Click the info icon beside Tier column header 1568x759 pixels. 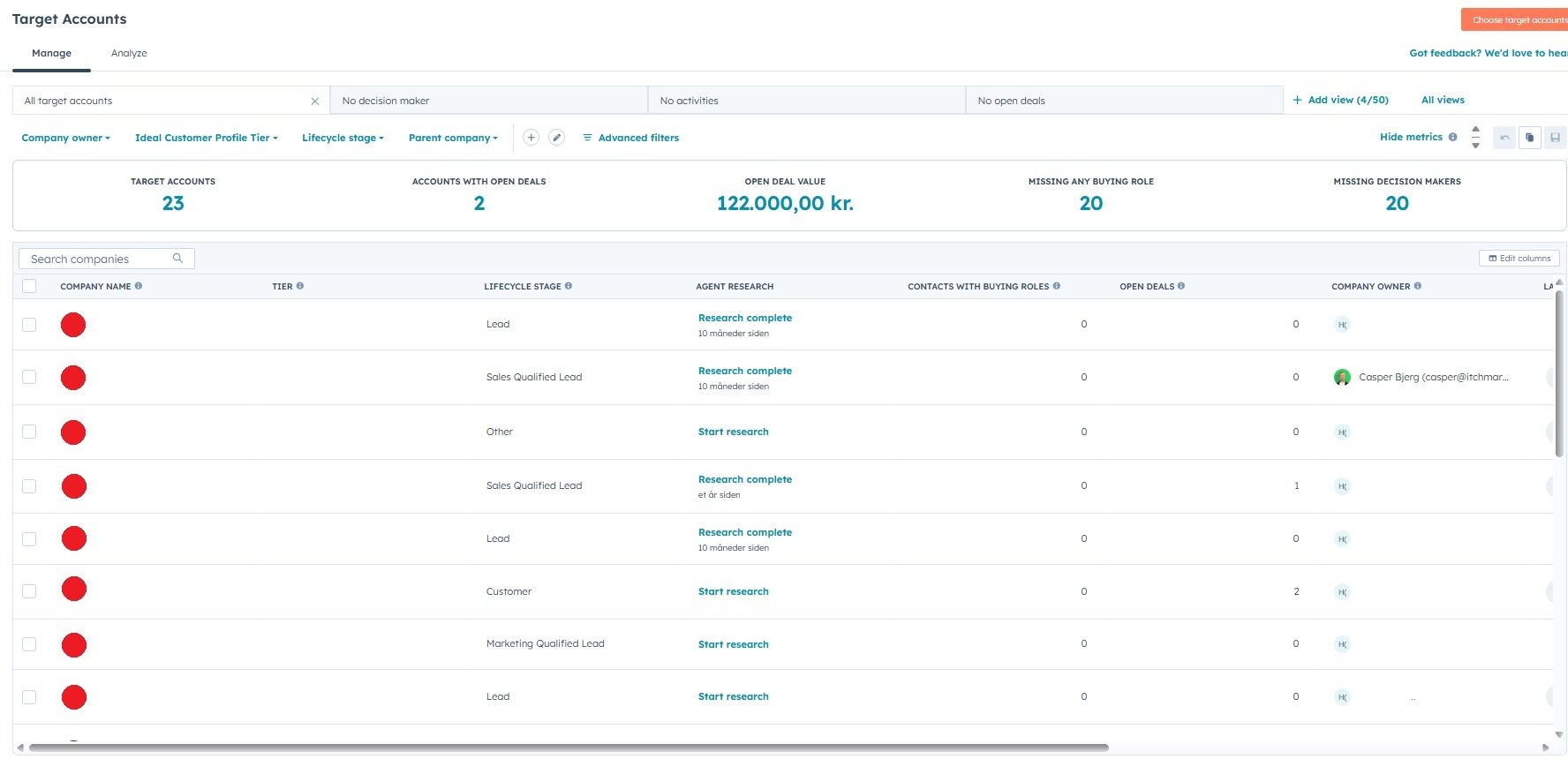tap(300, 286)
